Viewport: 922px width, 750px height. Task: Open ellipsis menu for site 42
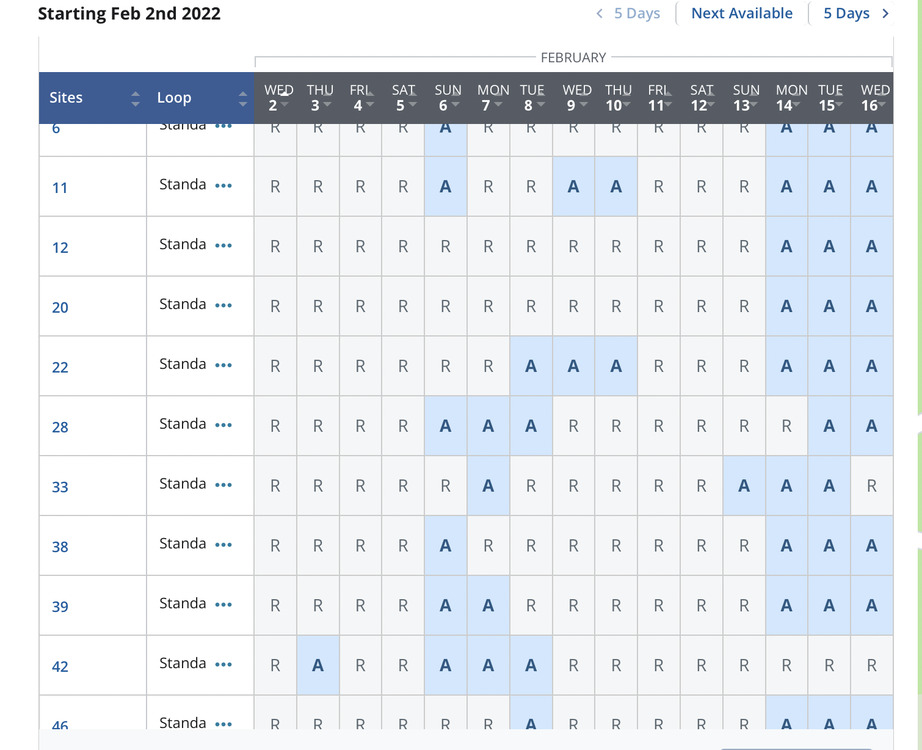[223, 665]
